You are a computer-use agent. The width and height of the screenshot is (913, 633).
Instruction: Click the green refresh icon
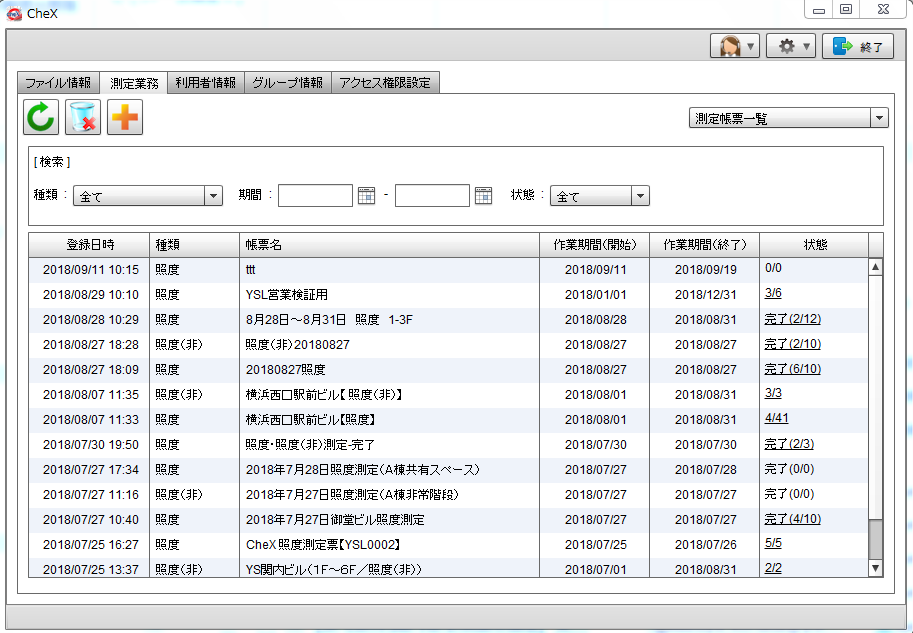click(x=41, y=117)
